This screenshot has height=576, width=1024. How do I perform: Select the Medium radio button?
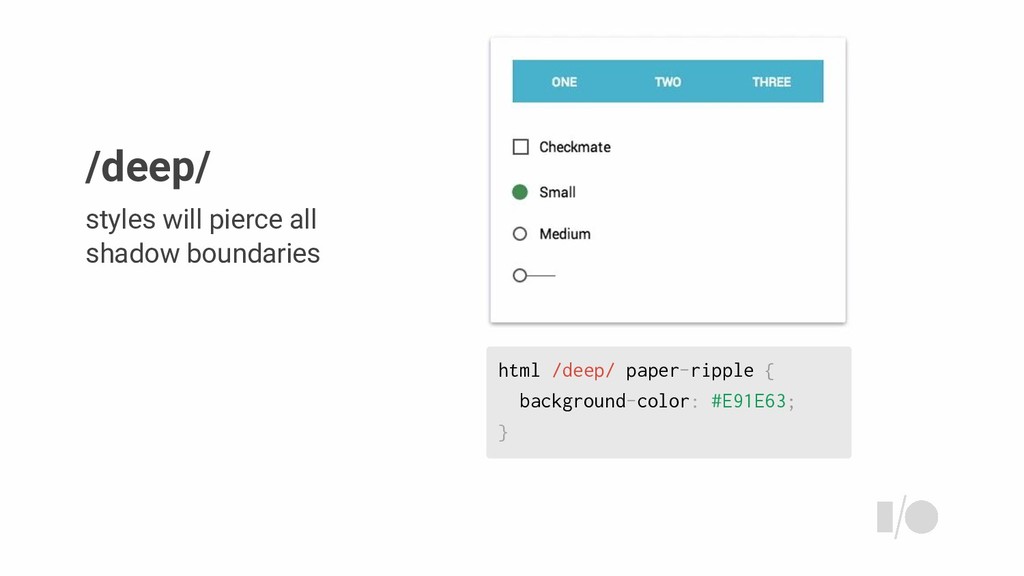click(520, 234)
